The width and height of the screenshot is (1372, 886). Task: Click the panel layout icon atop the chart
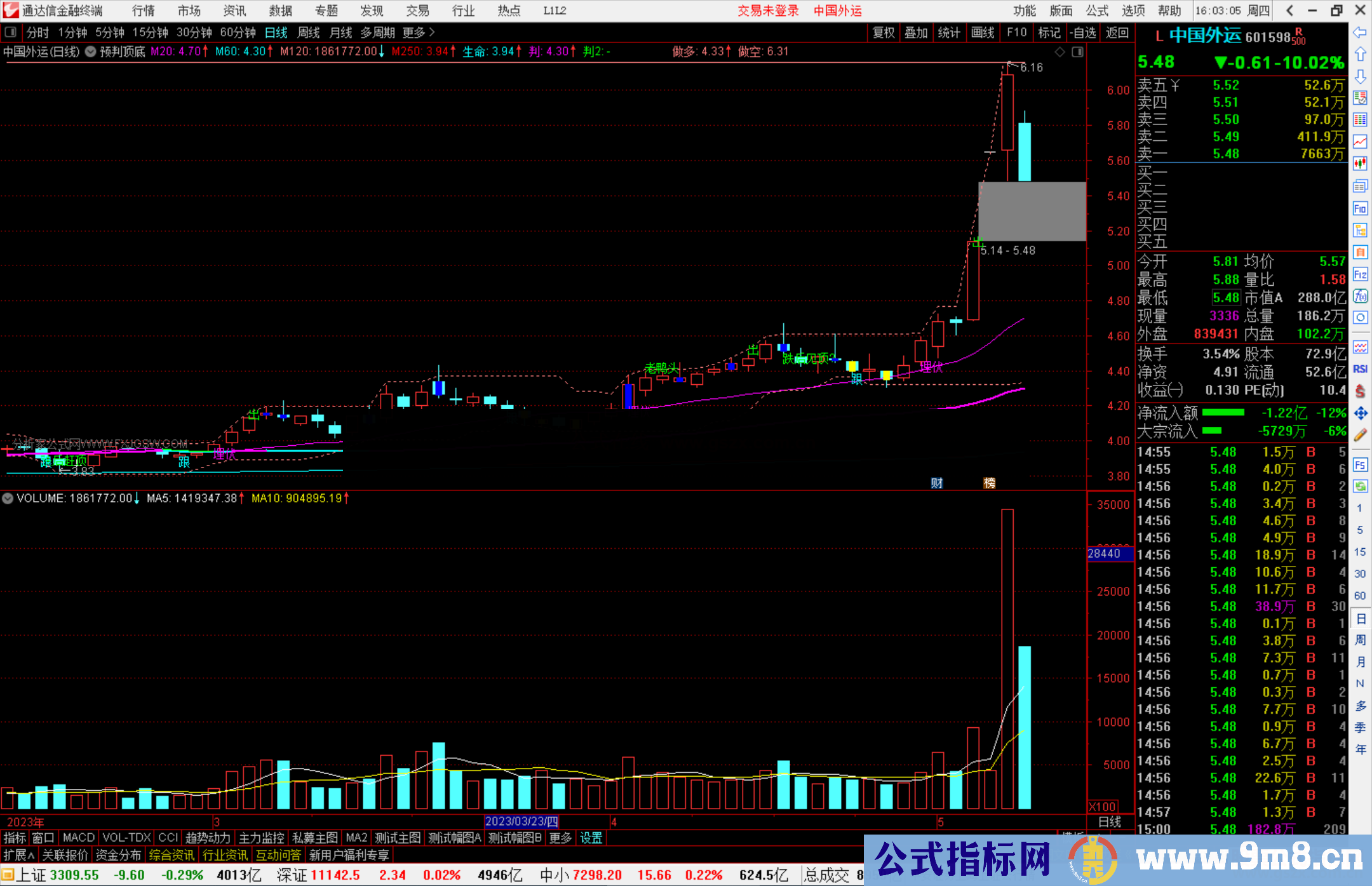point(1077,52)
